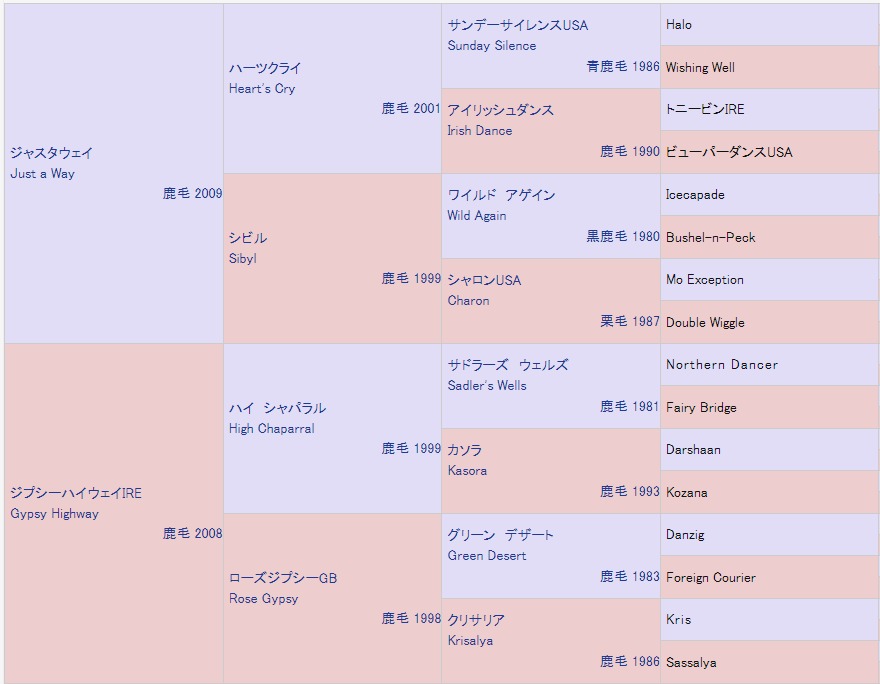Screen dimensions: 880x684
Task: Open the Danzig ancestor link
Action: coord(686,535)
